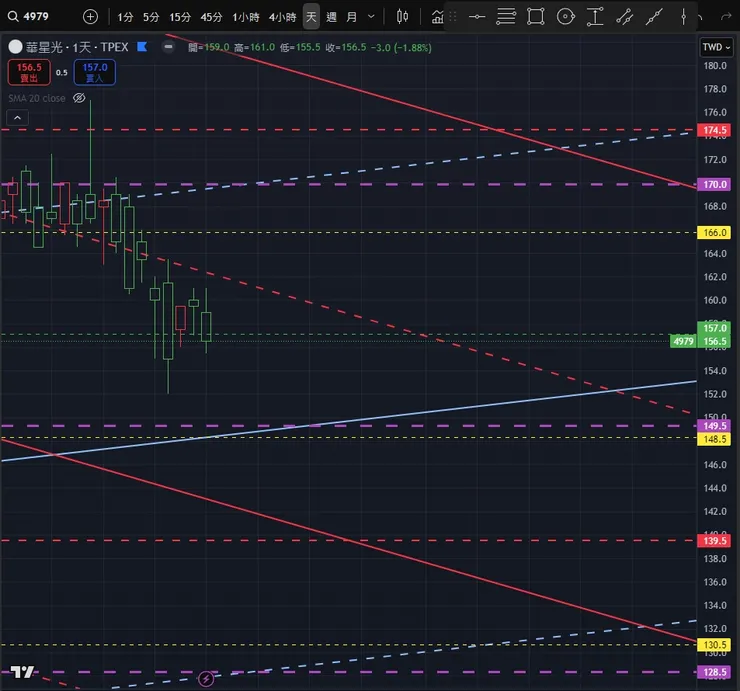Select the trend line tool

pos(654,17)
